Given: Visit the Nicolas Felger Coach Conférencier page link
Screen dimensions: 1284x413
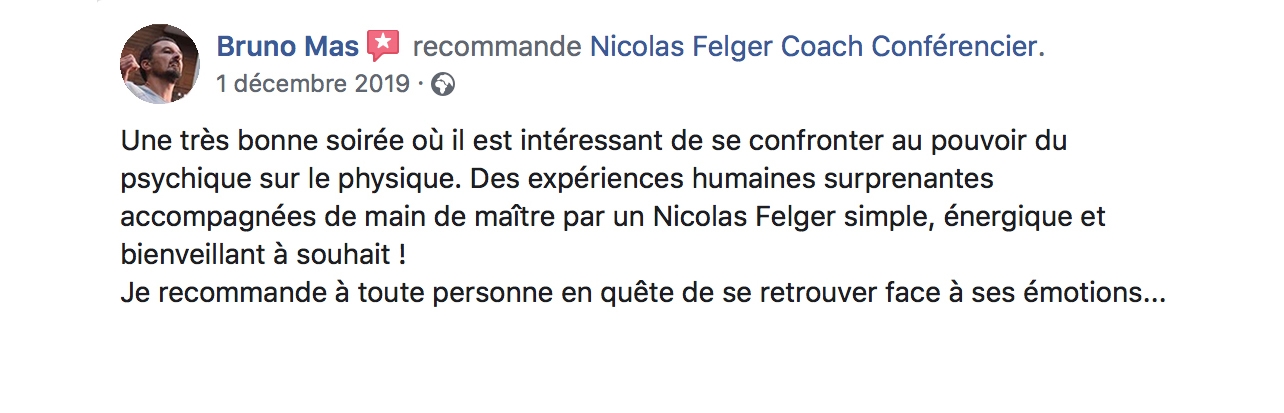Looking at the screenshot, I should coord(814,46).
